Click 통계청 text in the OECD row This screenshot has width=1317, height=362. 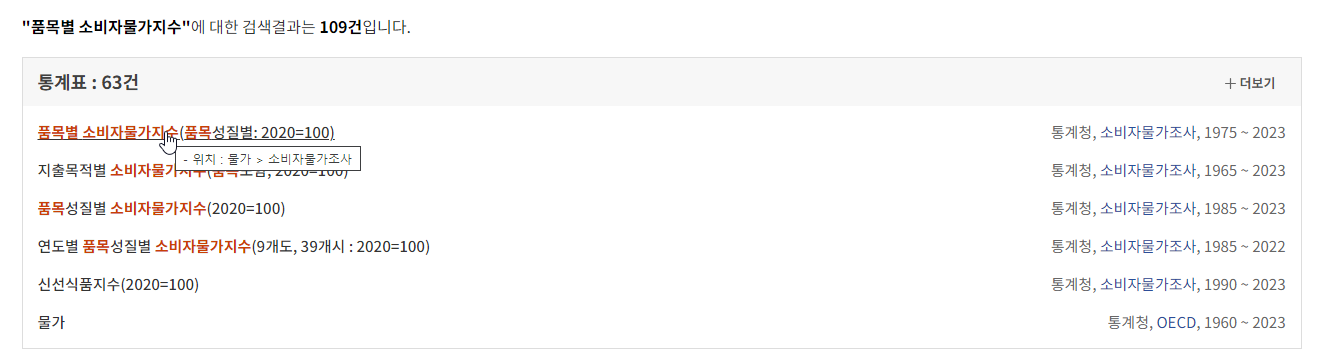(1128, 322)
